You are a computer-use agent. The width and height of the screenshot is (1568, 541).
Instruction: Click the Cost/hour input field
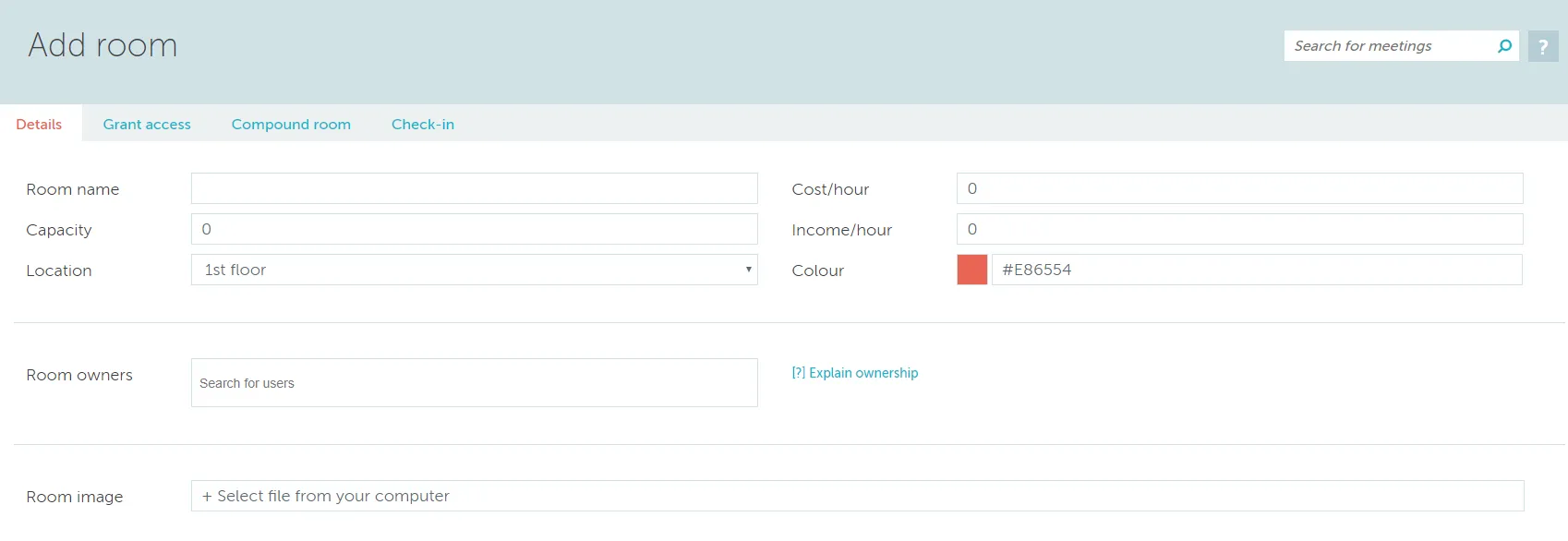click(1239, 188)
